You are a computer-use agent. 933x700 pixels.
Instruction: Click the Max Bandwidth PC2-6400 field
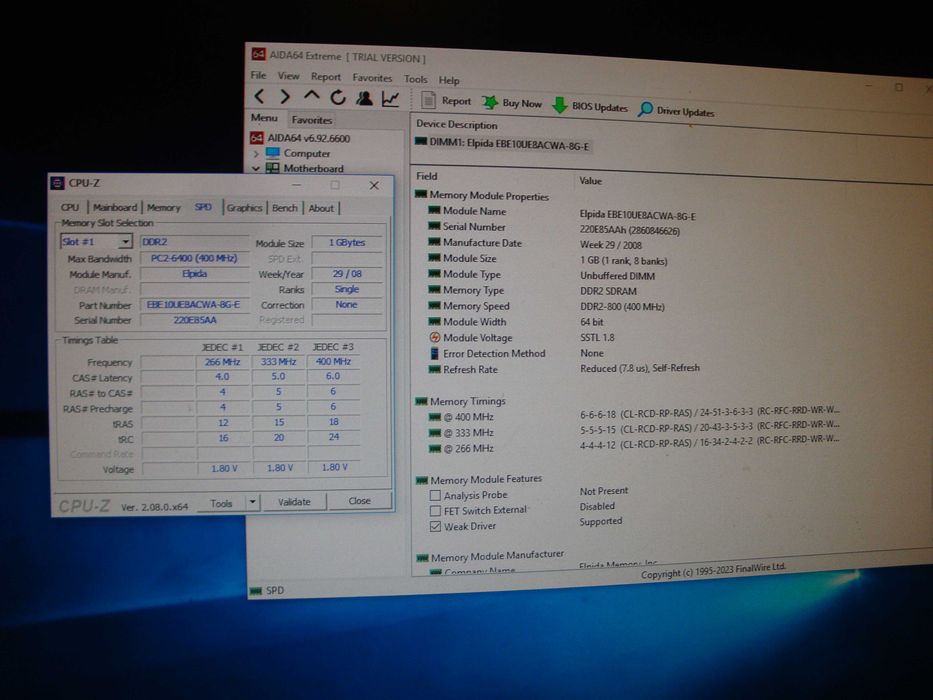(194, 258)
